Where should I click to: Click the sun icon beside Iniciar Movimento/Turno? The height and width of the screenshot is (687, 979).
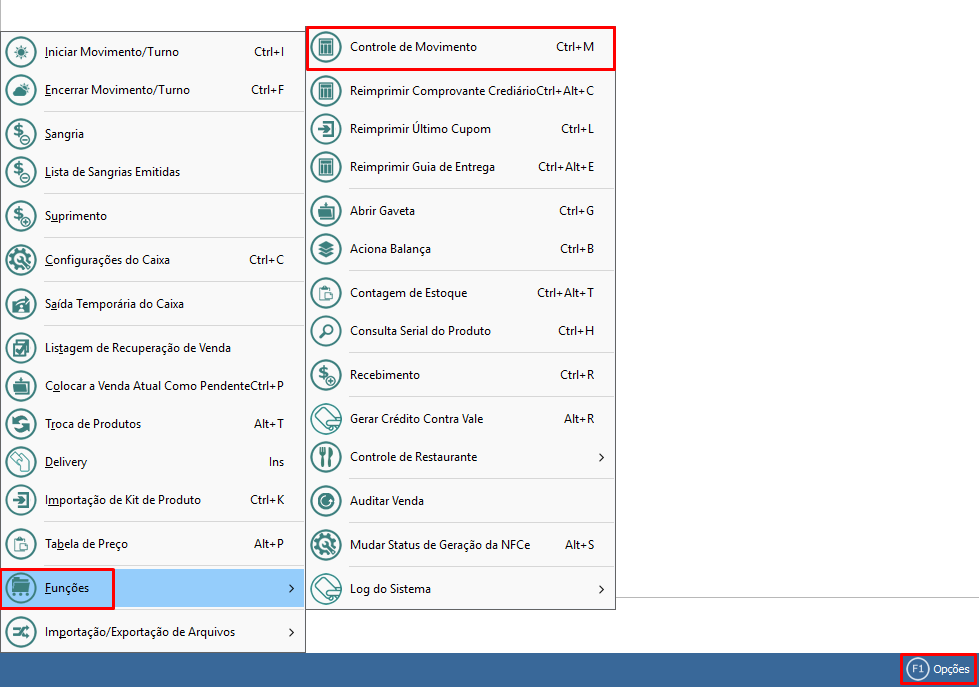21,52
